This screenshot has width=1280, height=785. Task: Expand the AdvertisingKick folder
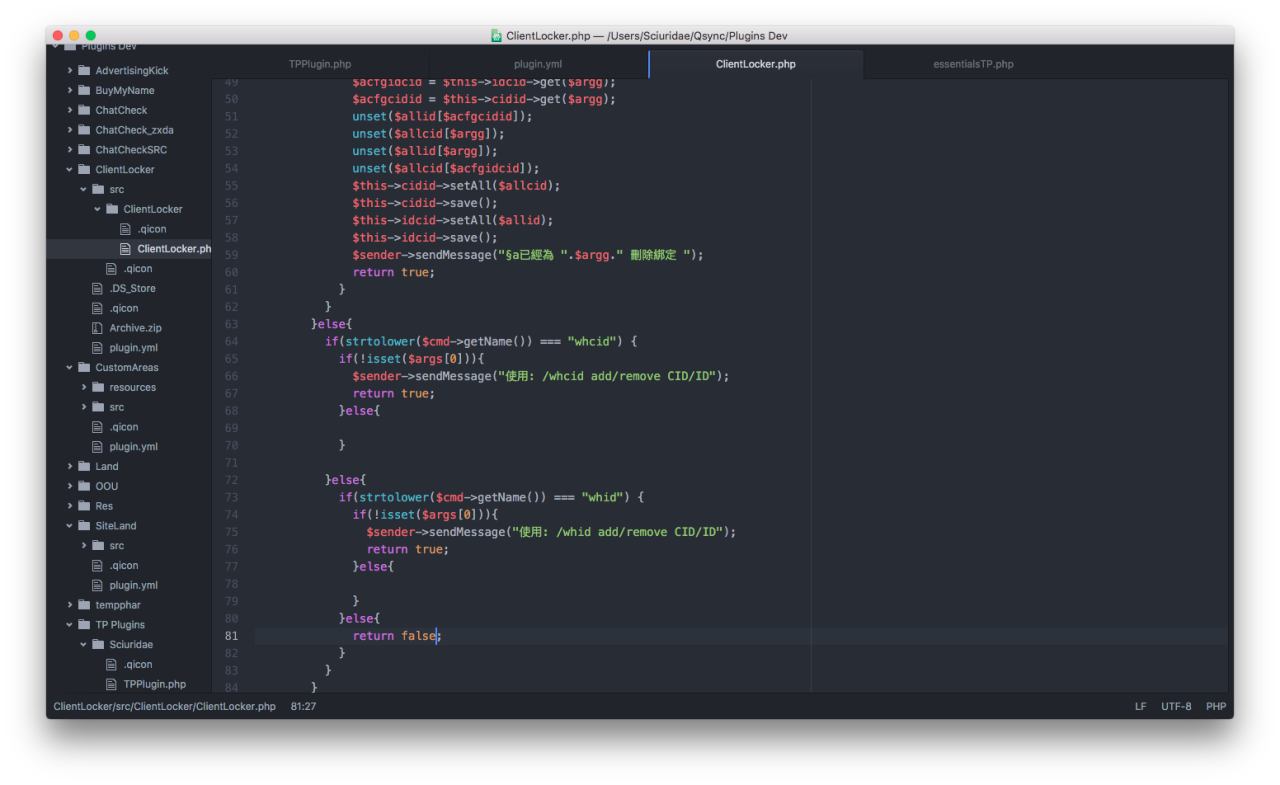70,70
